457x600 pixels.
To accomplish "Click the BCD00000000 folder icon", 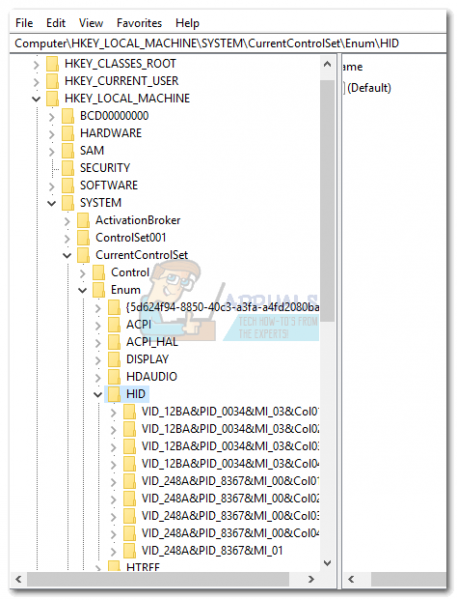I will [x=68, y=116].
